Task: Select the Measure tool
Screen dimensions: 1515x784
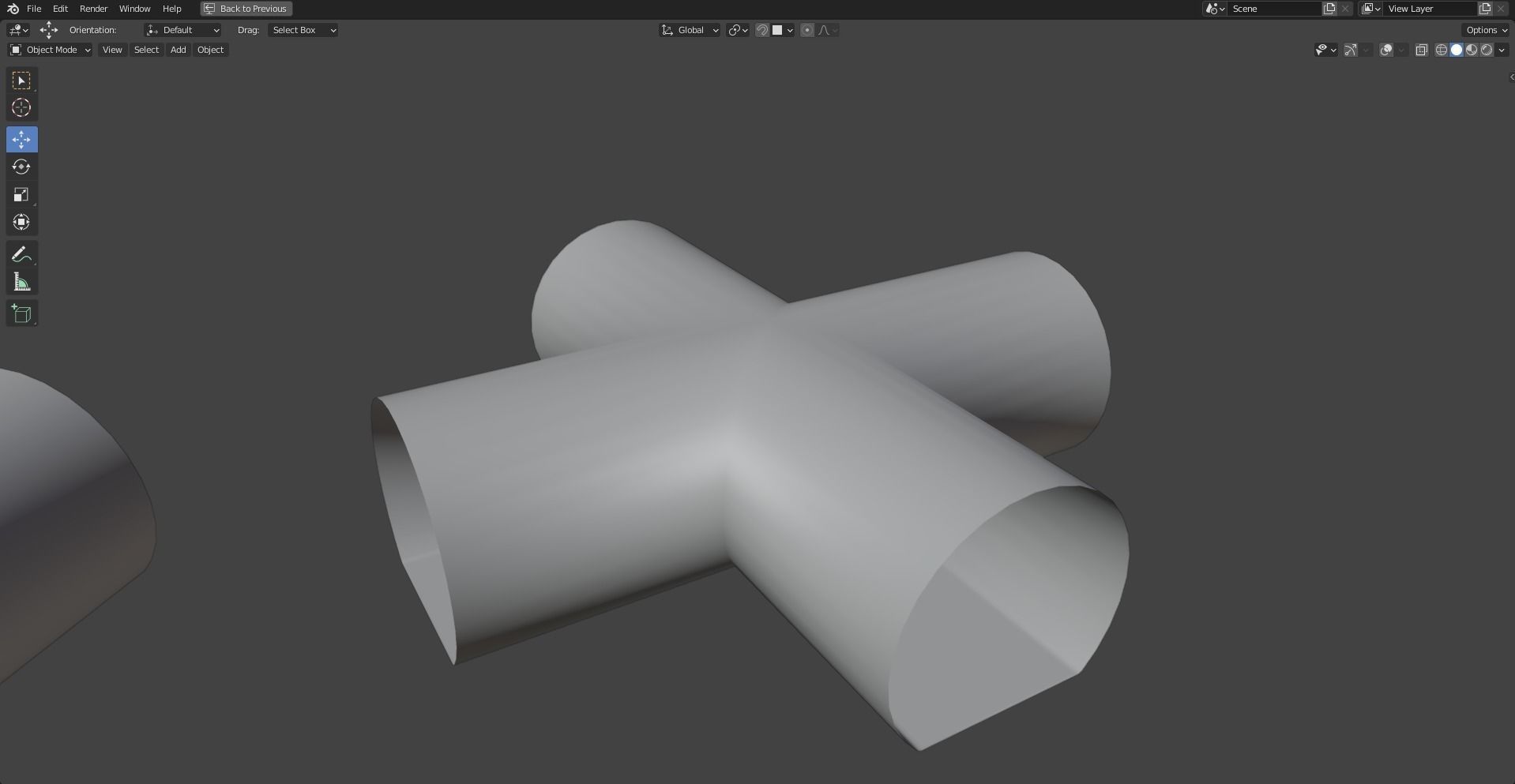Action: point(21,282)
